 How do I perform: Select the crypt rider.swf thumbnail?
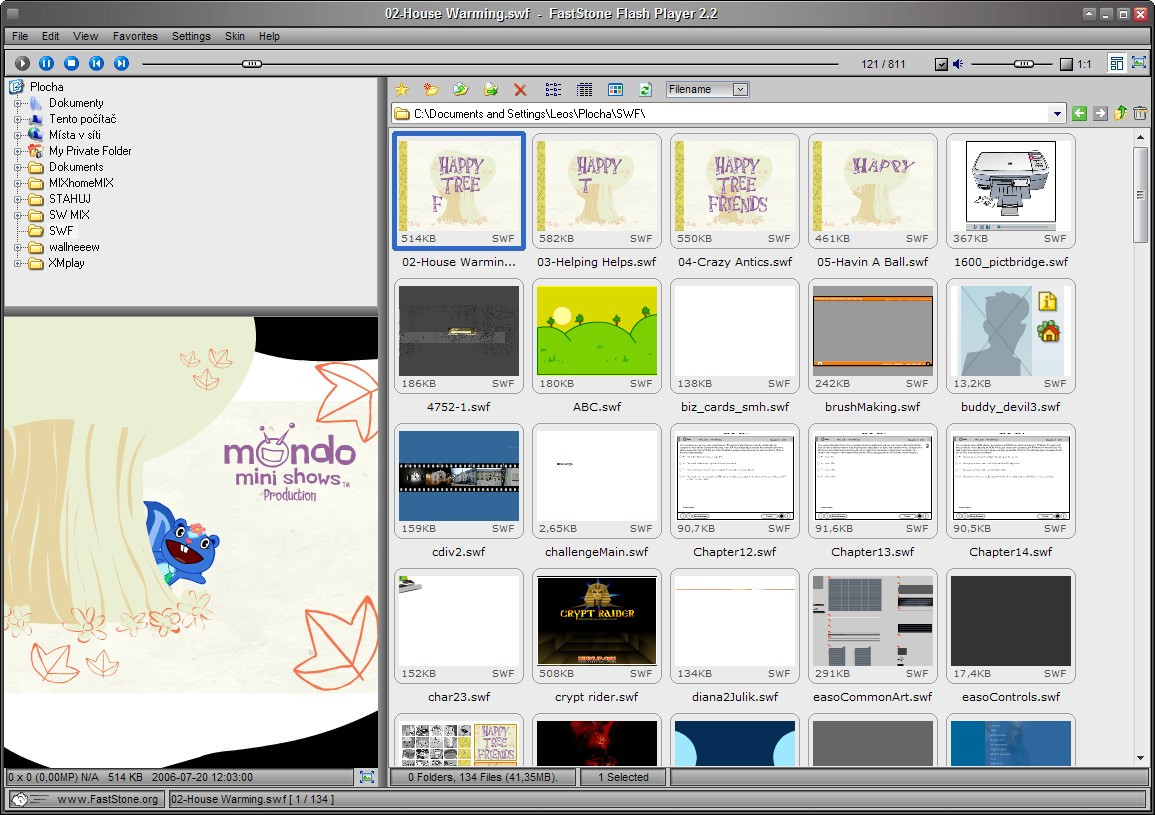coord(597,626)
